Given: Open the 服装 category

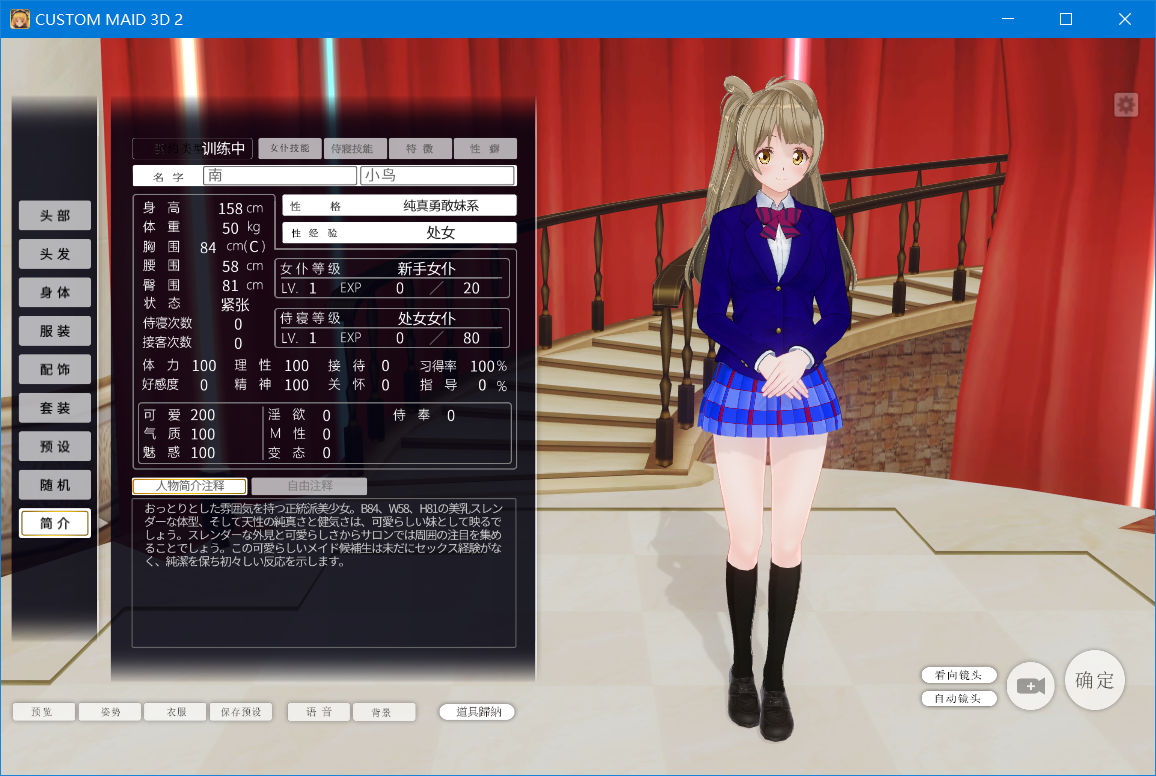Looking at the screenshot, I should [55, 331].
